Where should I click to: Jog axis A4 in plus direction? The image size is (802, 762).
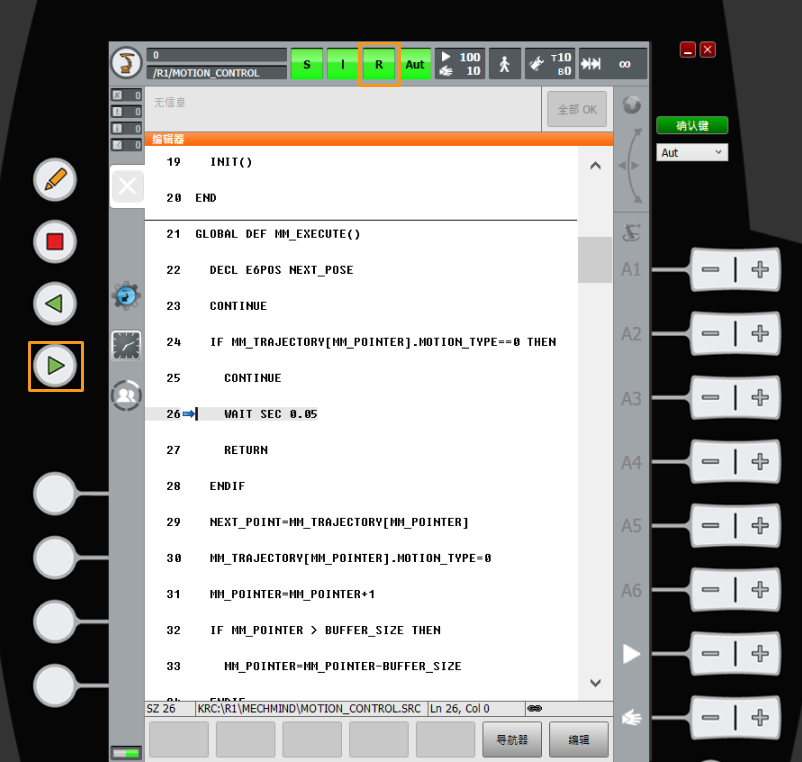(760, 461)
